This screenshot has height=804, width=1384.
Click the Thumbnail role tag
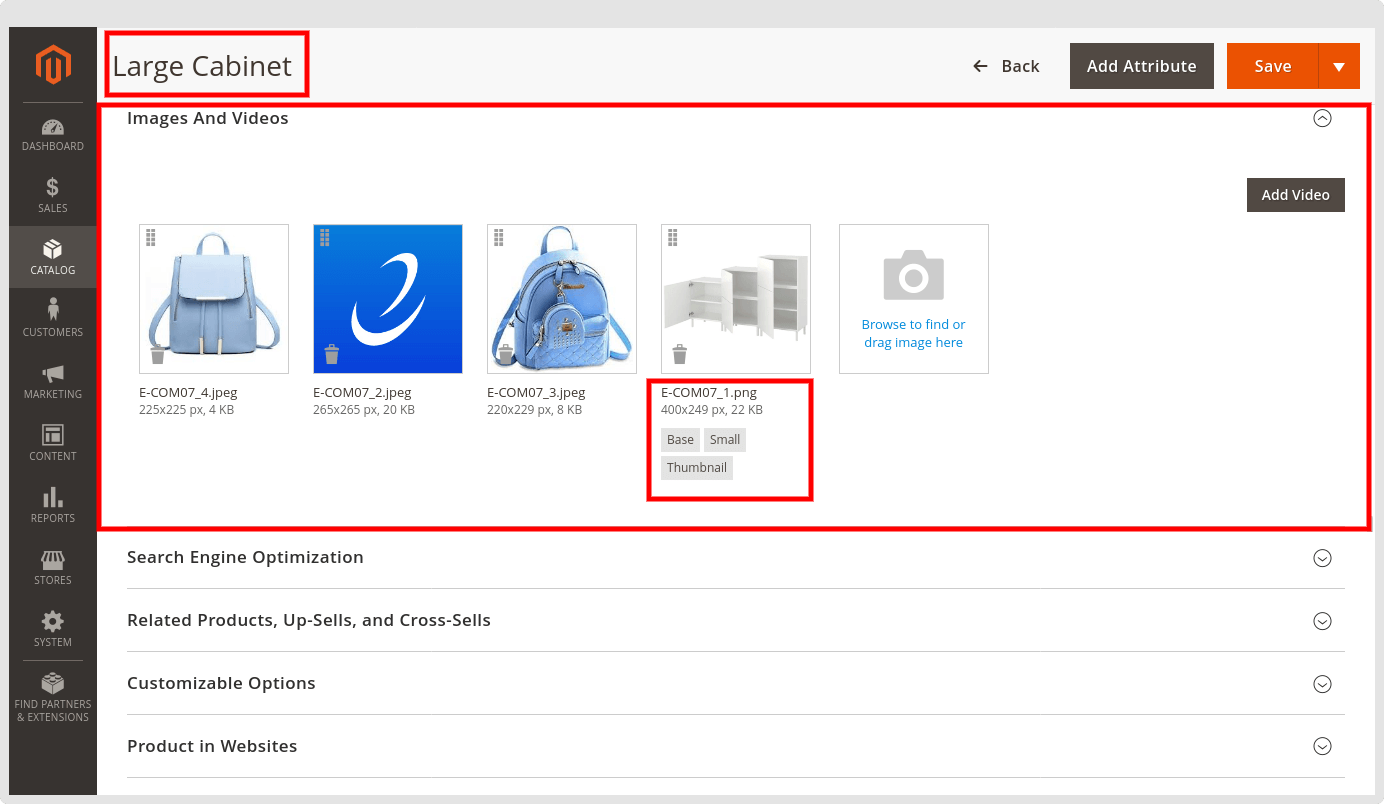coord(697,468)
